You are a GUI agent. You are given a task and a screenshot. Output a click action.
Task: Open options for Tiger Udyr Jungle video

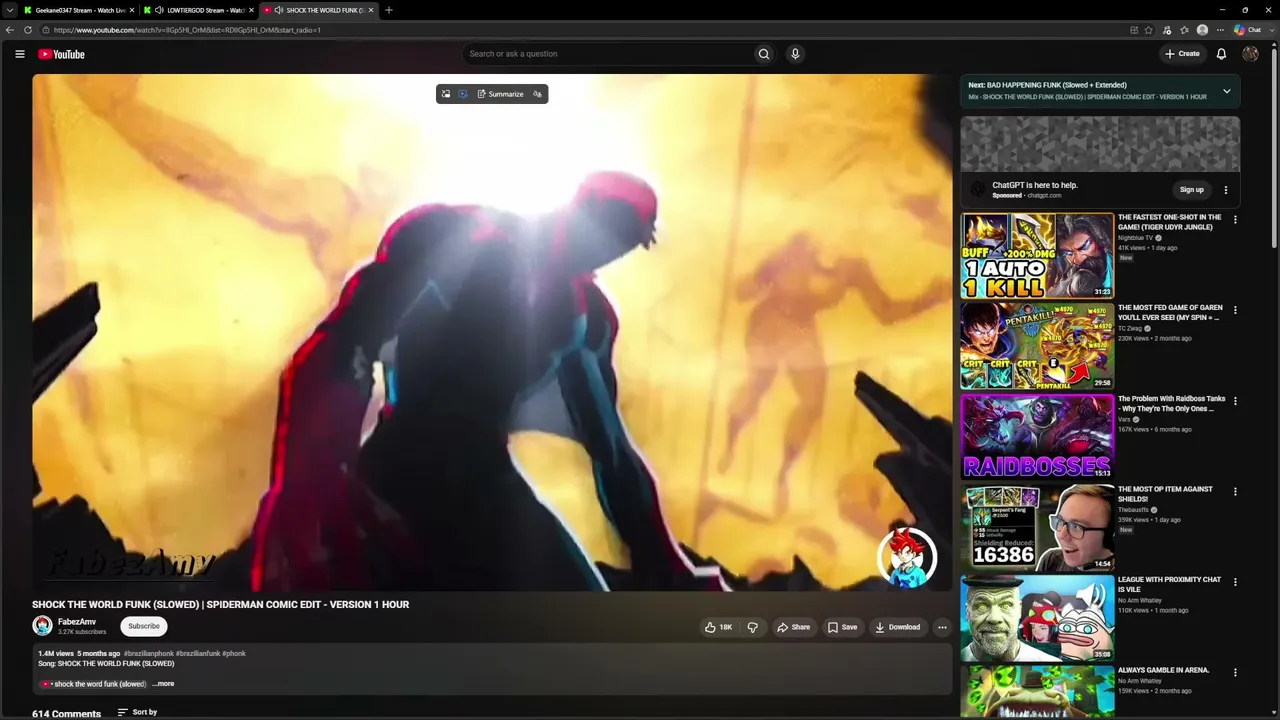click(x=1235, y=220)
